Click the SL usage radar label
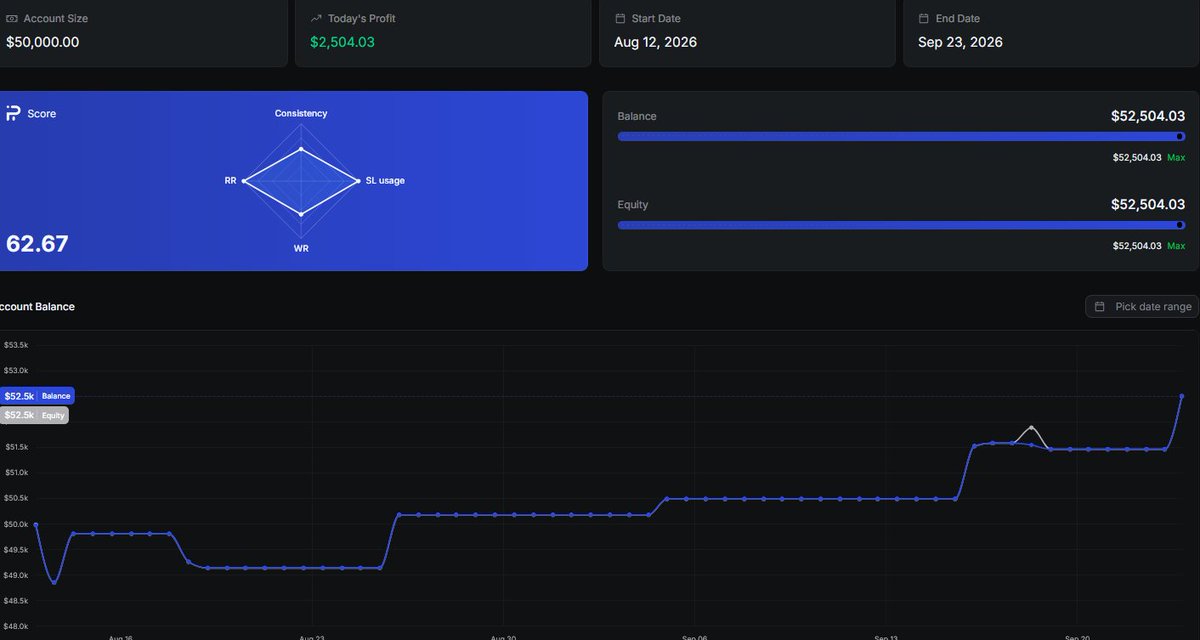This screenshot has width=1200, height=640. 385,181
